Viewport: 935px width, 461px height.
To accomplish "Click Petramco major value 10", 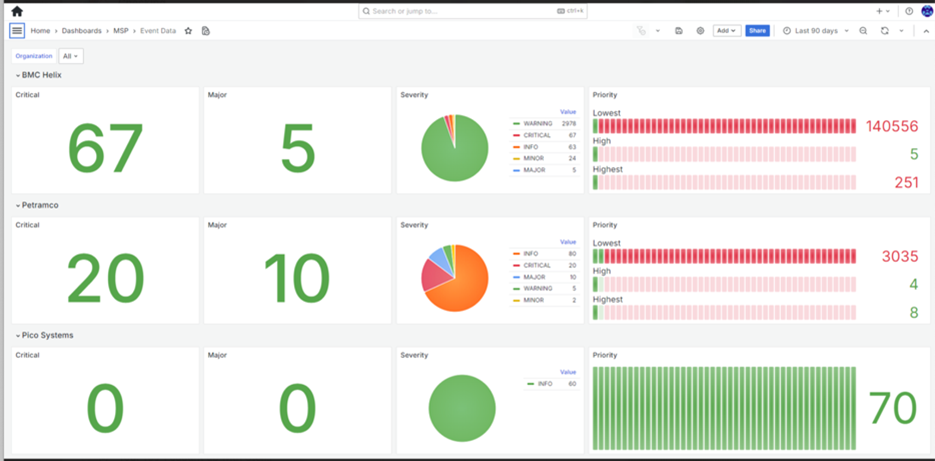I will 297,280.
